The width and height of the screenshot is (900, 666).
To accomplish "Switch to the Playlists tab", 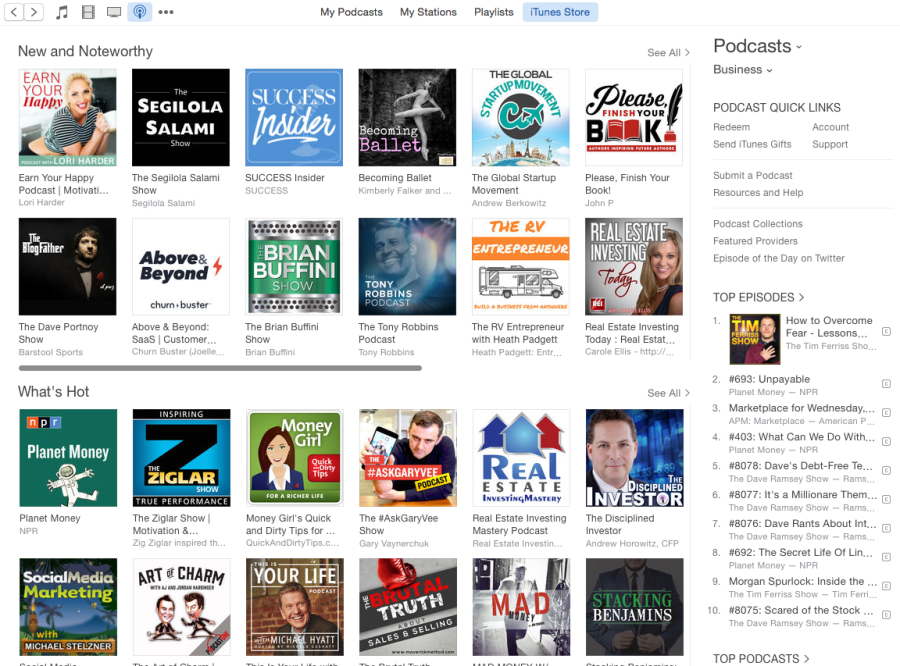I will tap(494, 12).
